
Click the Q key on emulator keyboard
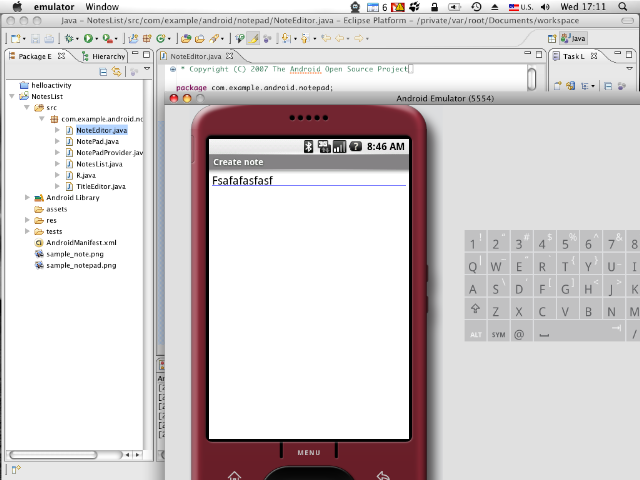pyautogui.click(x=475, y=266)
